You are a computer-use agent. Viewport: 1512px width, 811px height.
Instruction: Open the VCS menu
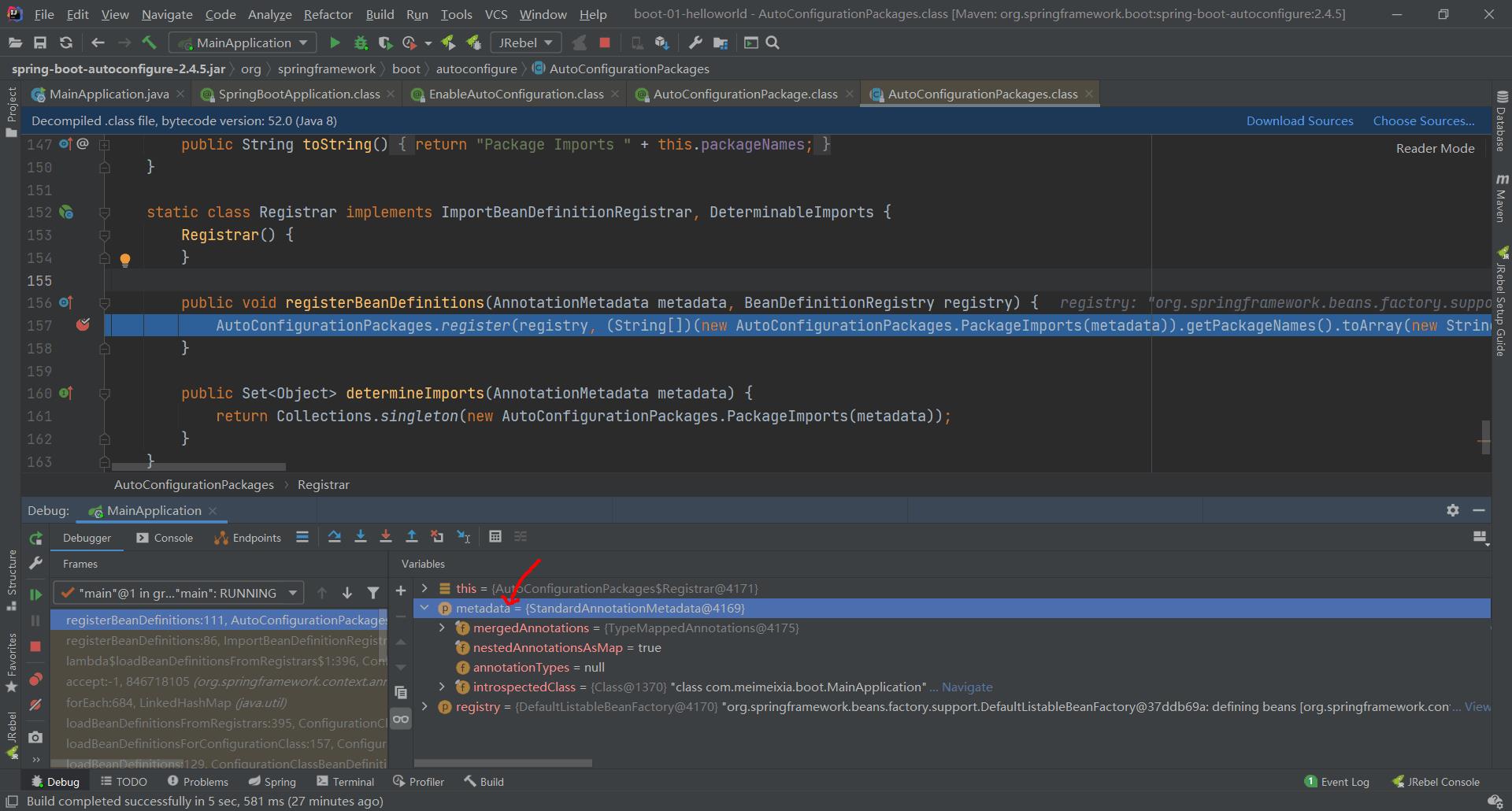click(x=496, y=14)
